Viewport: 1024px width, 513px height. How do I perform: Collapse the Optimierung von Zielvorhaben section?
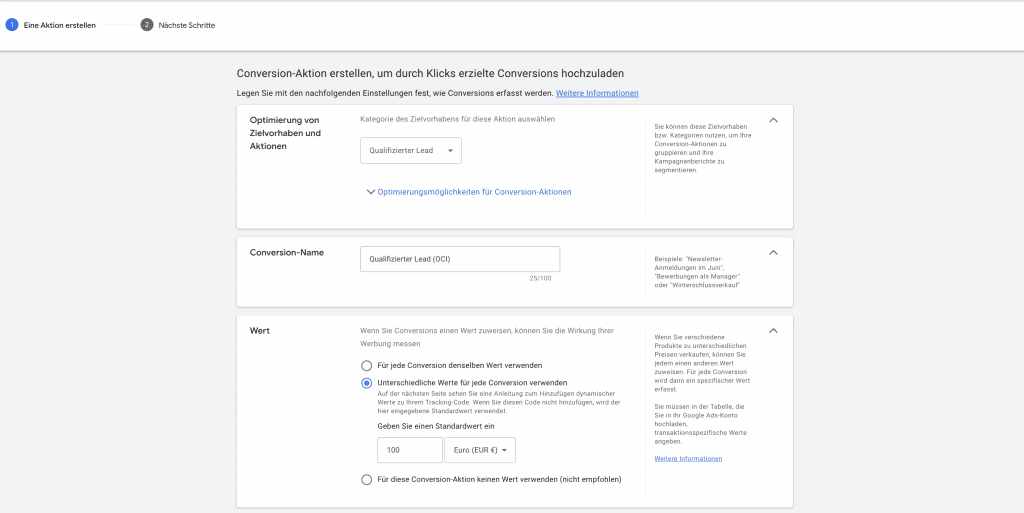pyautogui.click(x=773, y=120)
